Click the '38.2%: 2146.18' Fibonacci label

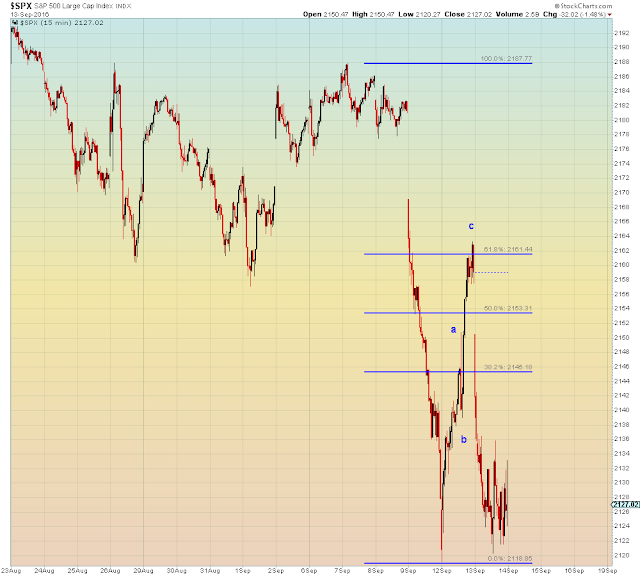508,367
